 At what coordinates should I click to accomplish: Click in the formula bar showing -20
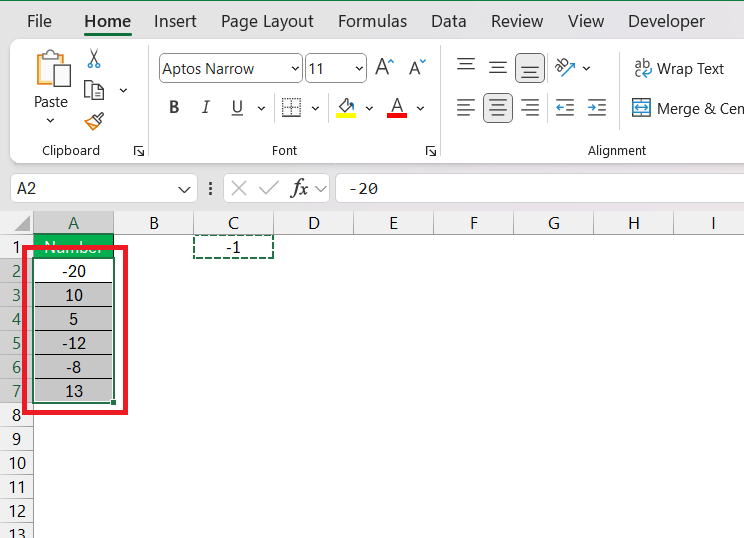point(539,188)
